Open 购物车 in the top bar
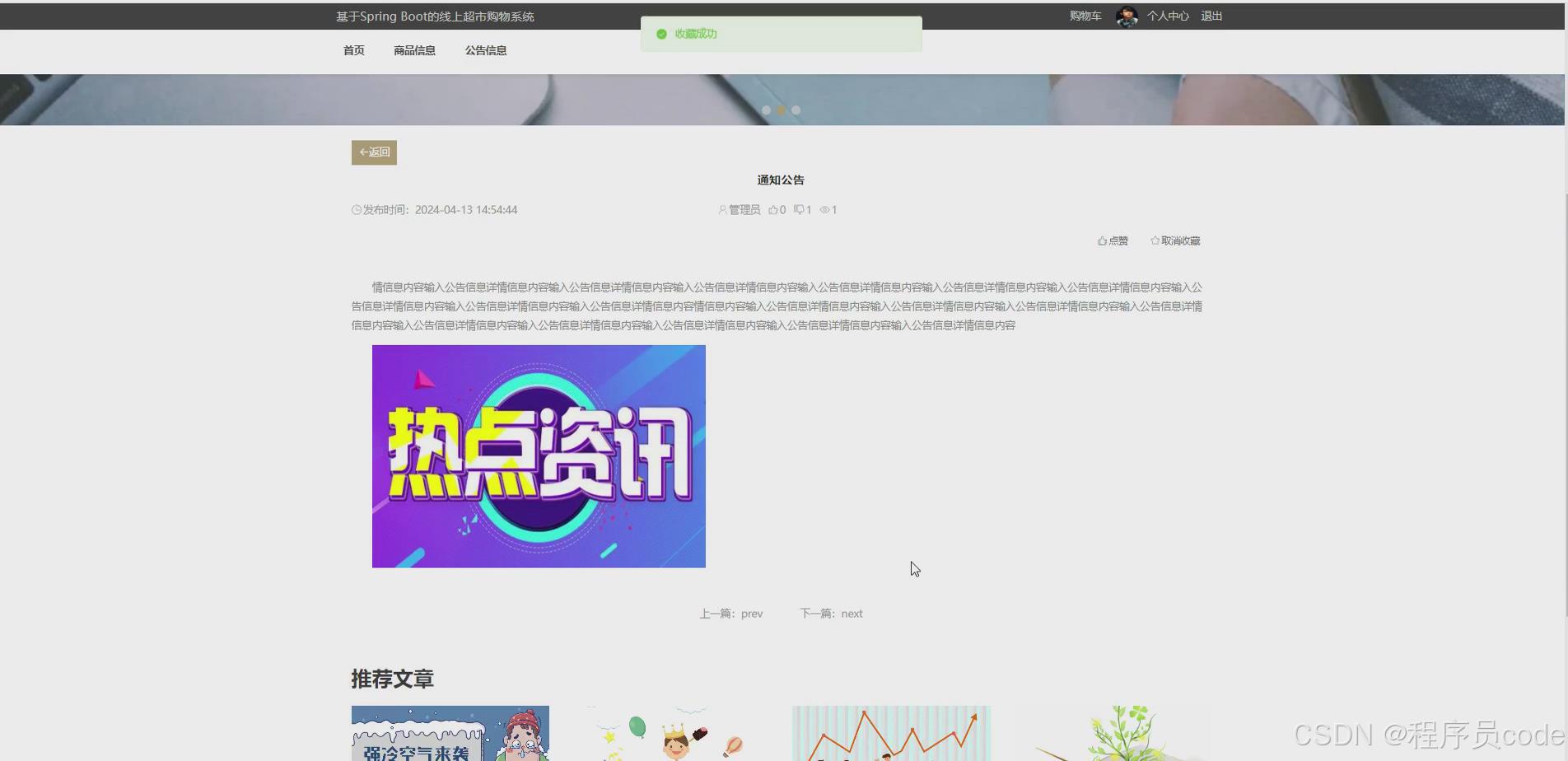Screen dimensions: 1568x761 coord(1085,16)
